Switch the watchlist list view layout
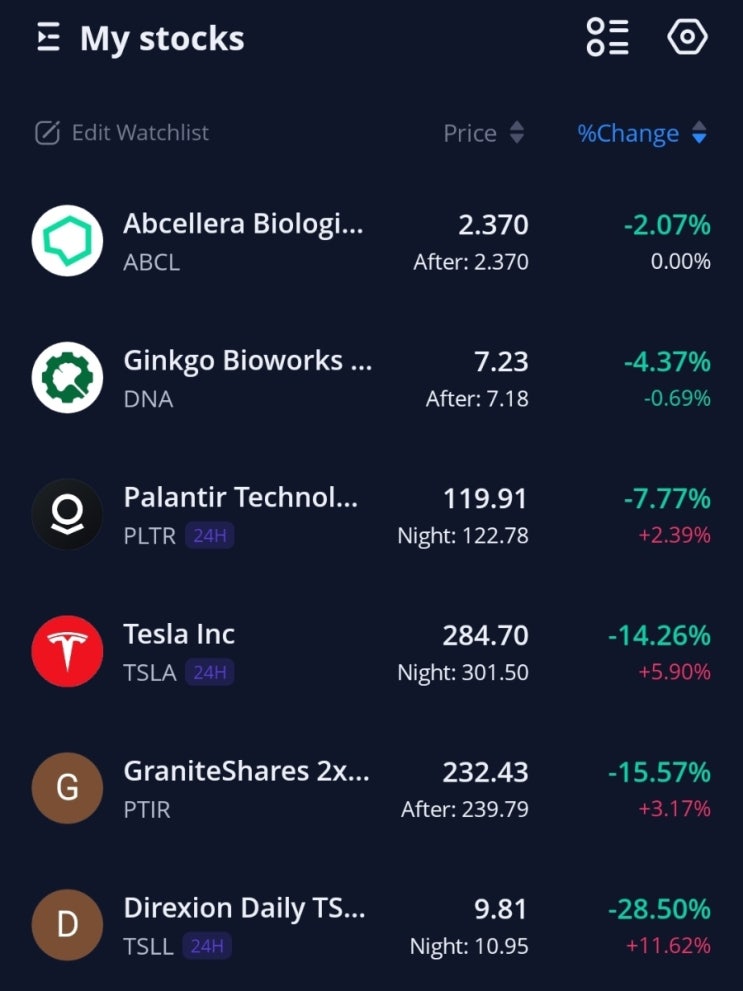This screenshot has width=743, height=991. pos(607,38)
